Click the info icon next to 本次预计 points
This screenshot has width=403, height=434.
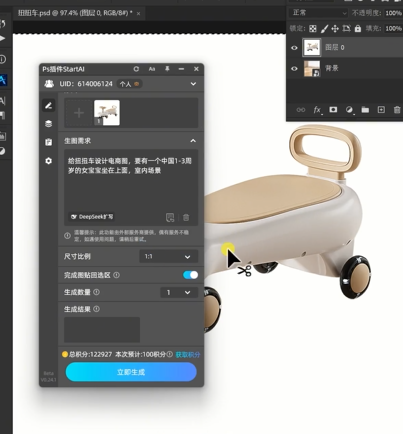pyautogui.click(x=170, y=354)
